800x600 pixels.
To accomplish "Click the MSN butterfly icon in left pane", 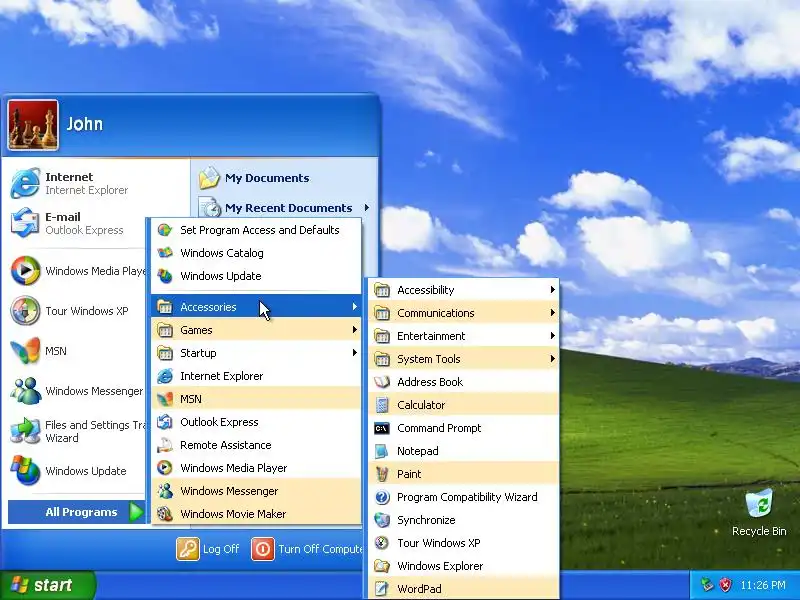I will (26, 351).
